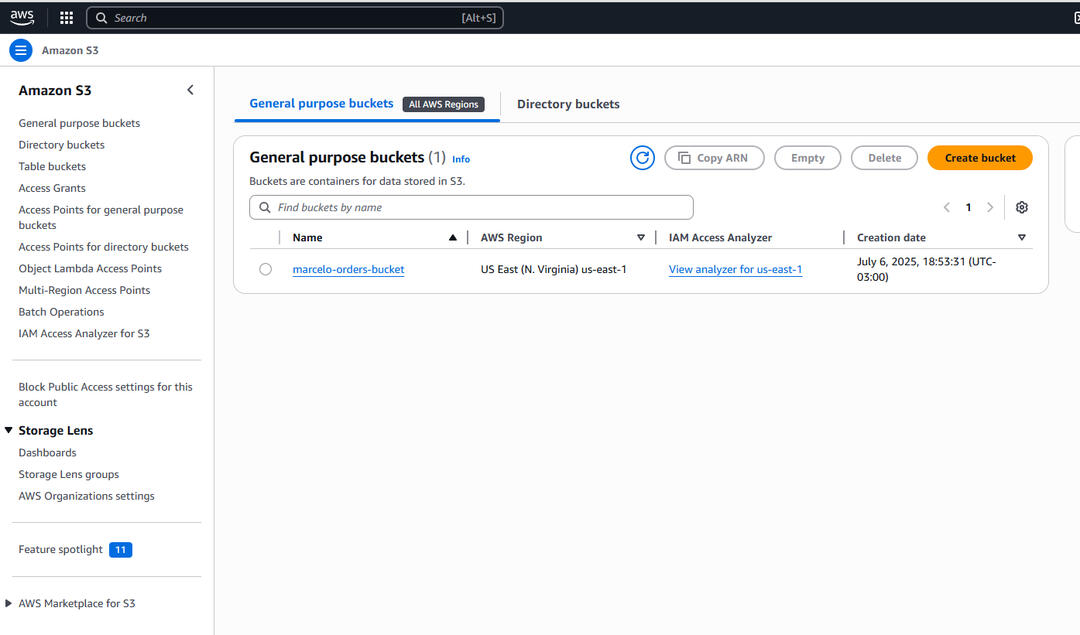This screenshot has width=1080, height=635.
Task: Sort buckets by Name column arrow
Action: point(453,238)
